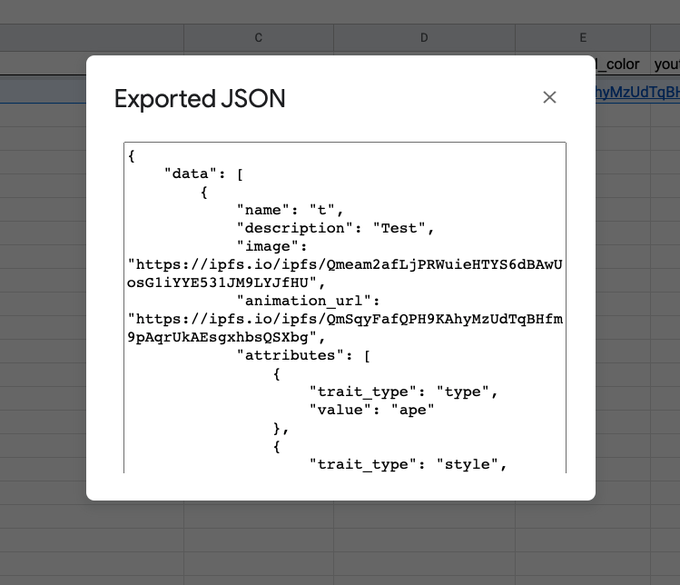The height and width of the screenshot is (585, 680).
Task: Select column E header in spreadsheet
Action: 583,38
